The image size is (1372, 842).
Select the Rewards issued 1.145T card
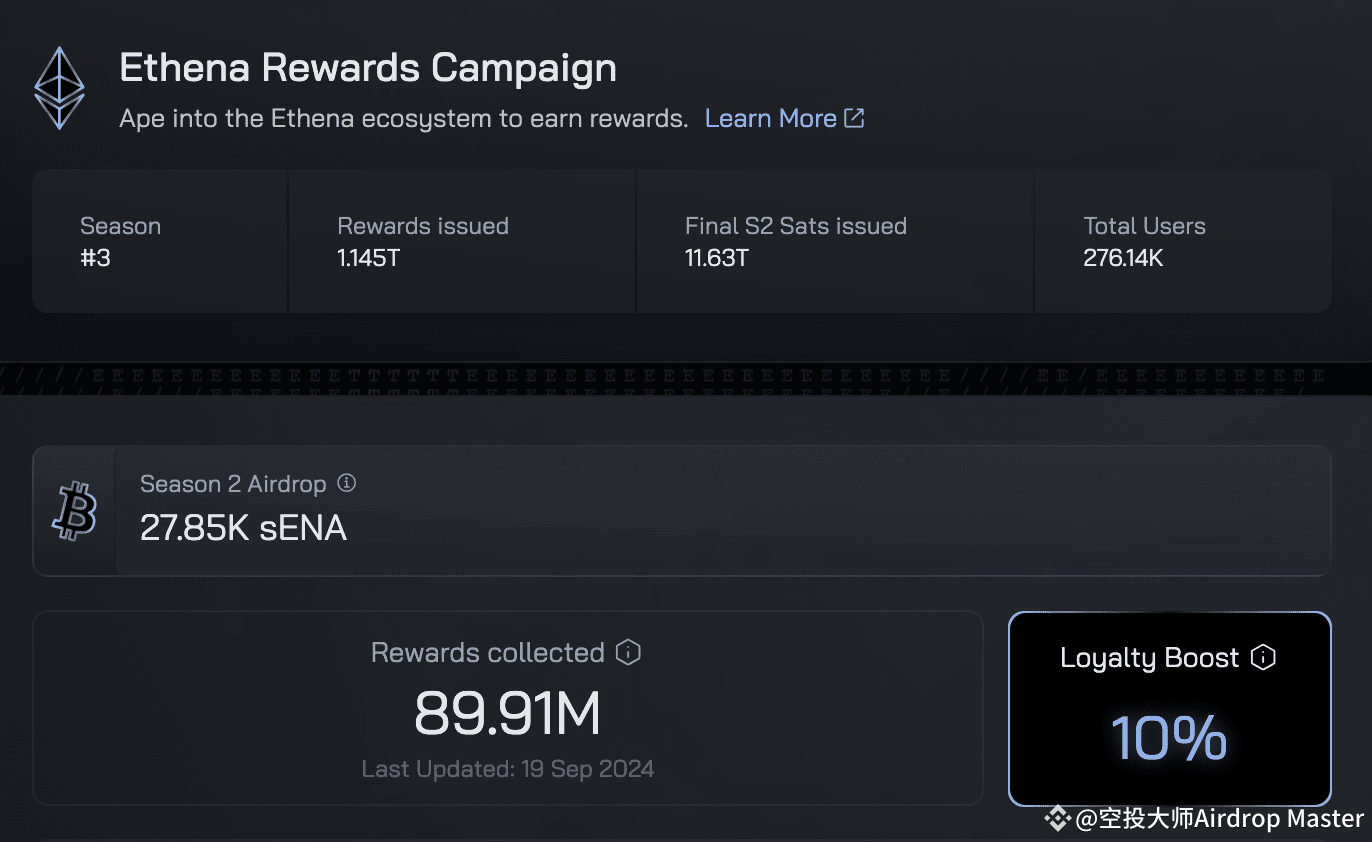tap(462, 241)
